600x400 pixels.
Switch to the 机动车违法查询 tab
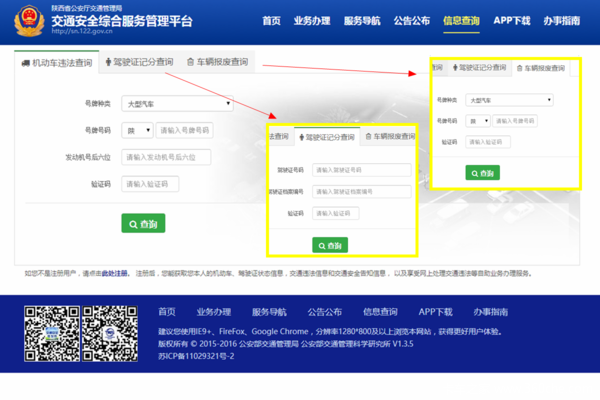click(x=57, y=62)
